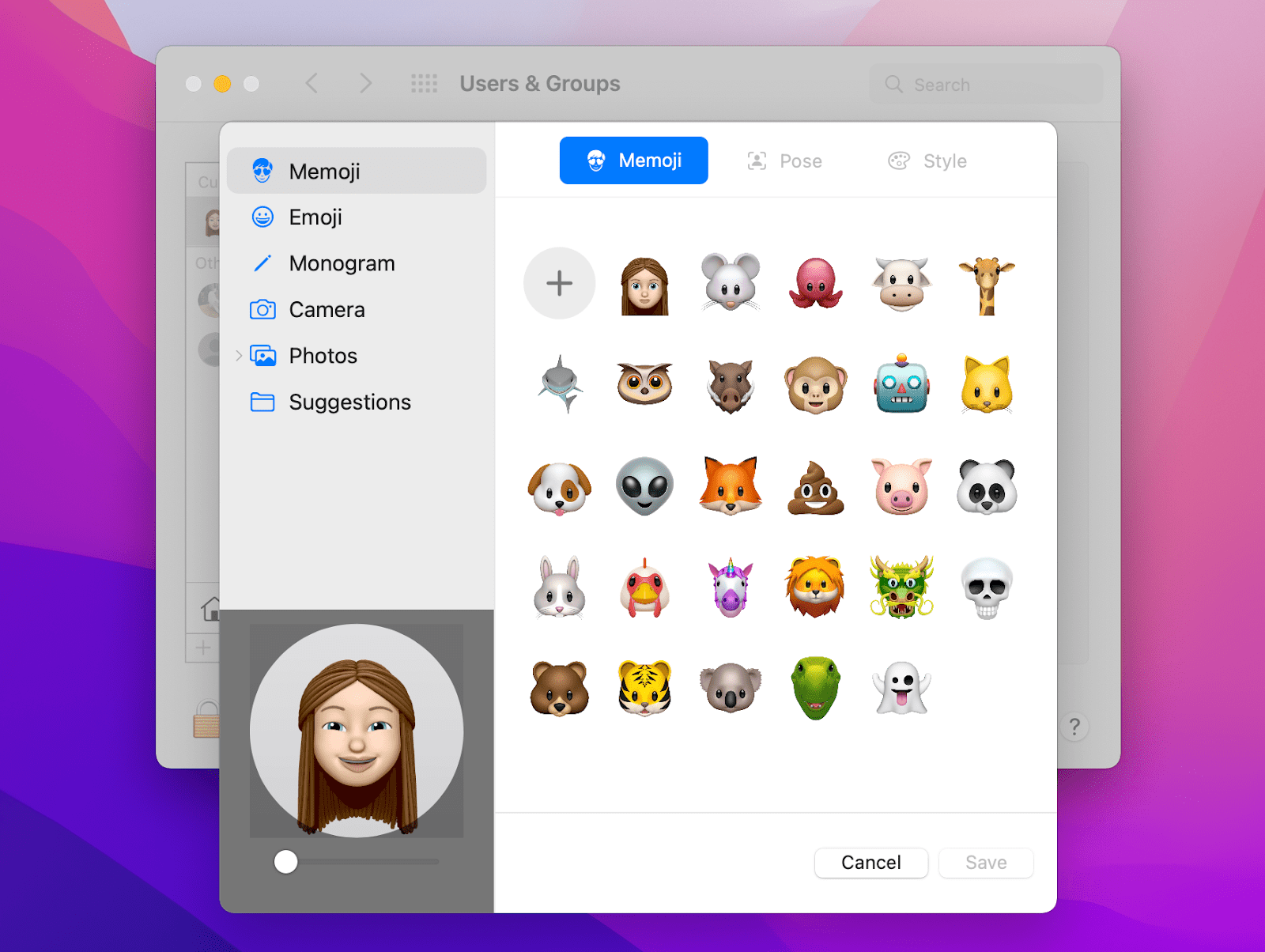1265x952 pixels.
Task: Click the Save button
Action: (x=986, y=863)
